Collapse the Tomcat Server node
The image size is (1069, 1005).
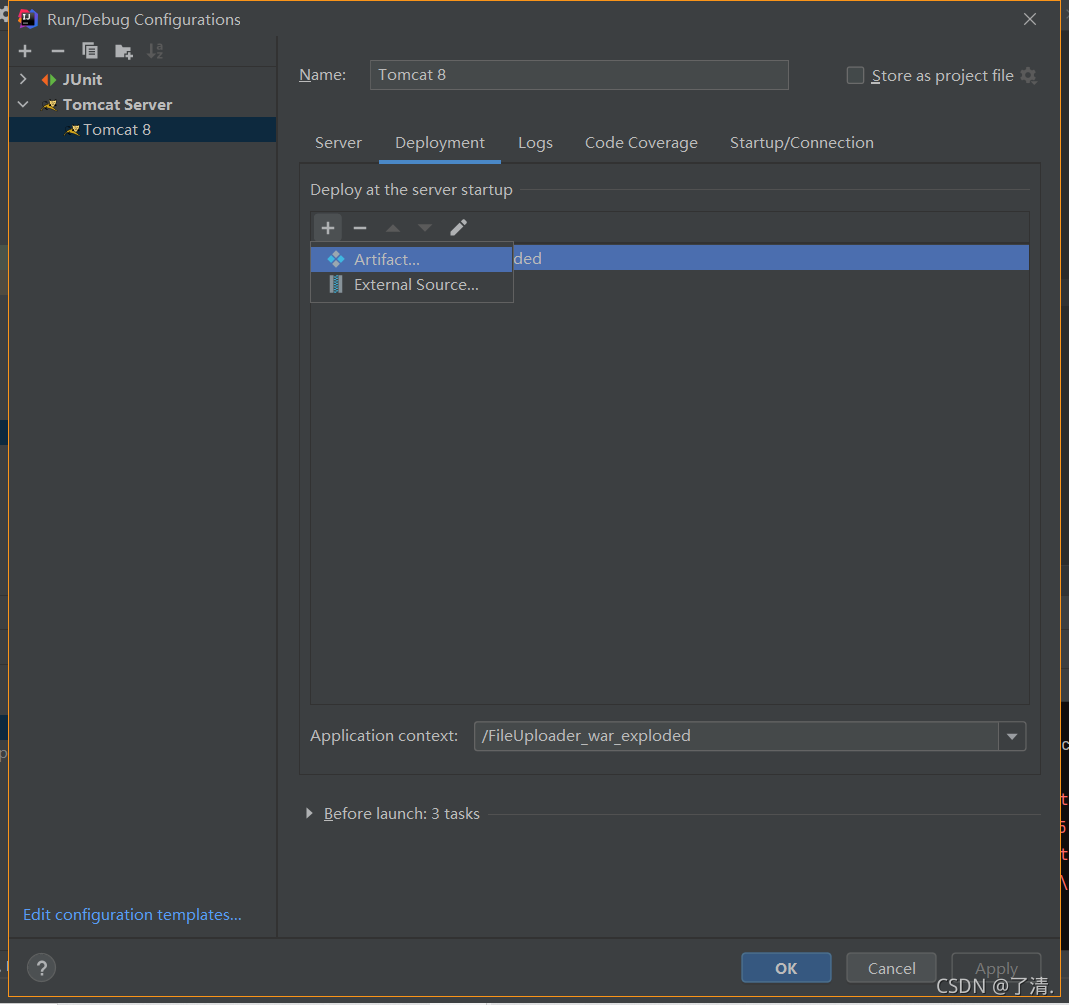click(23, 104)
